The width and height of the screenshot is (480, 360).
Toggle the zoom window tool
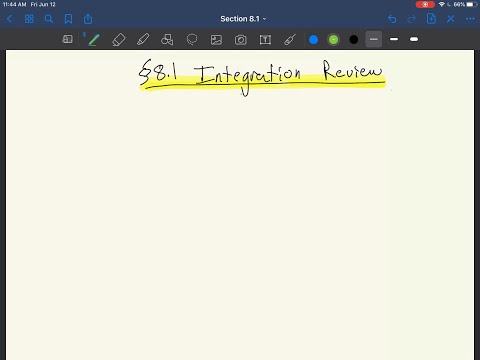68,39
